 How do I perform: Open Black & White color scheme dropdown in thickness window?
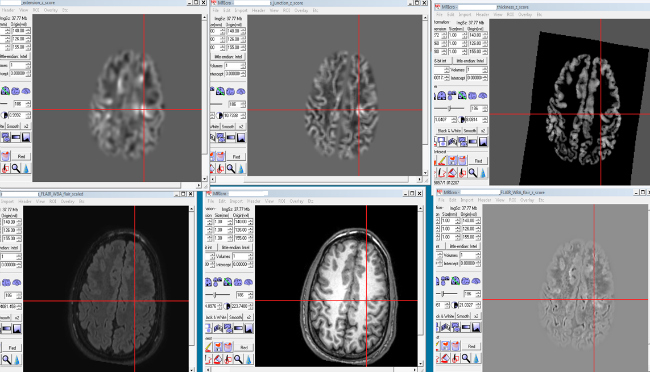(x=448, y=130)
